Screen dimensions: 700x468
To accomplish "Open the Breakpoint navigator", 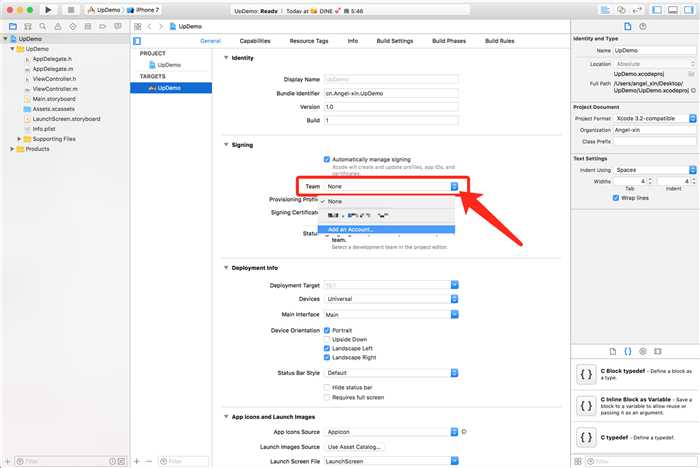I will [x=103, y=27].
